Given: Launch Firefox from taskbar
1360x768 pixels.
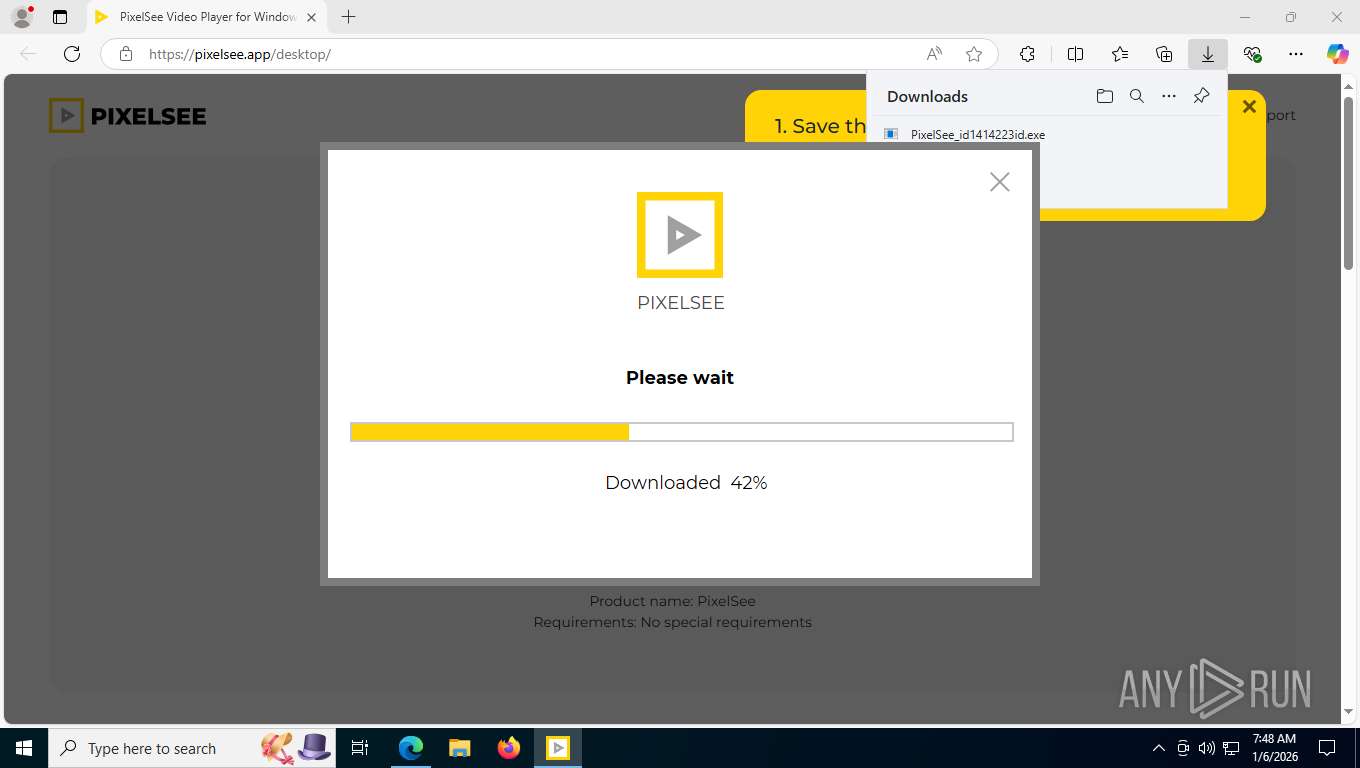Looking at the screenshot, I should (x=509, y=748).
